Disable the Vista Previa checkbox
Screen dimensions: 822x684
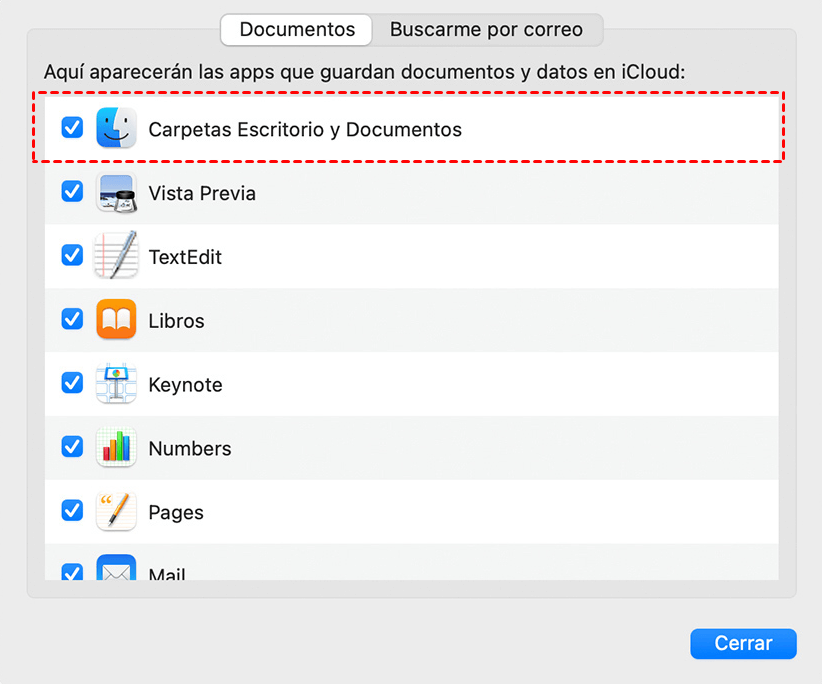72,192
